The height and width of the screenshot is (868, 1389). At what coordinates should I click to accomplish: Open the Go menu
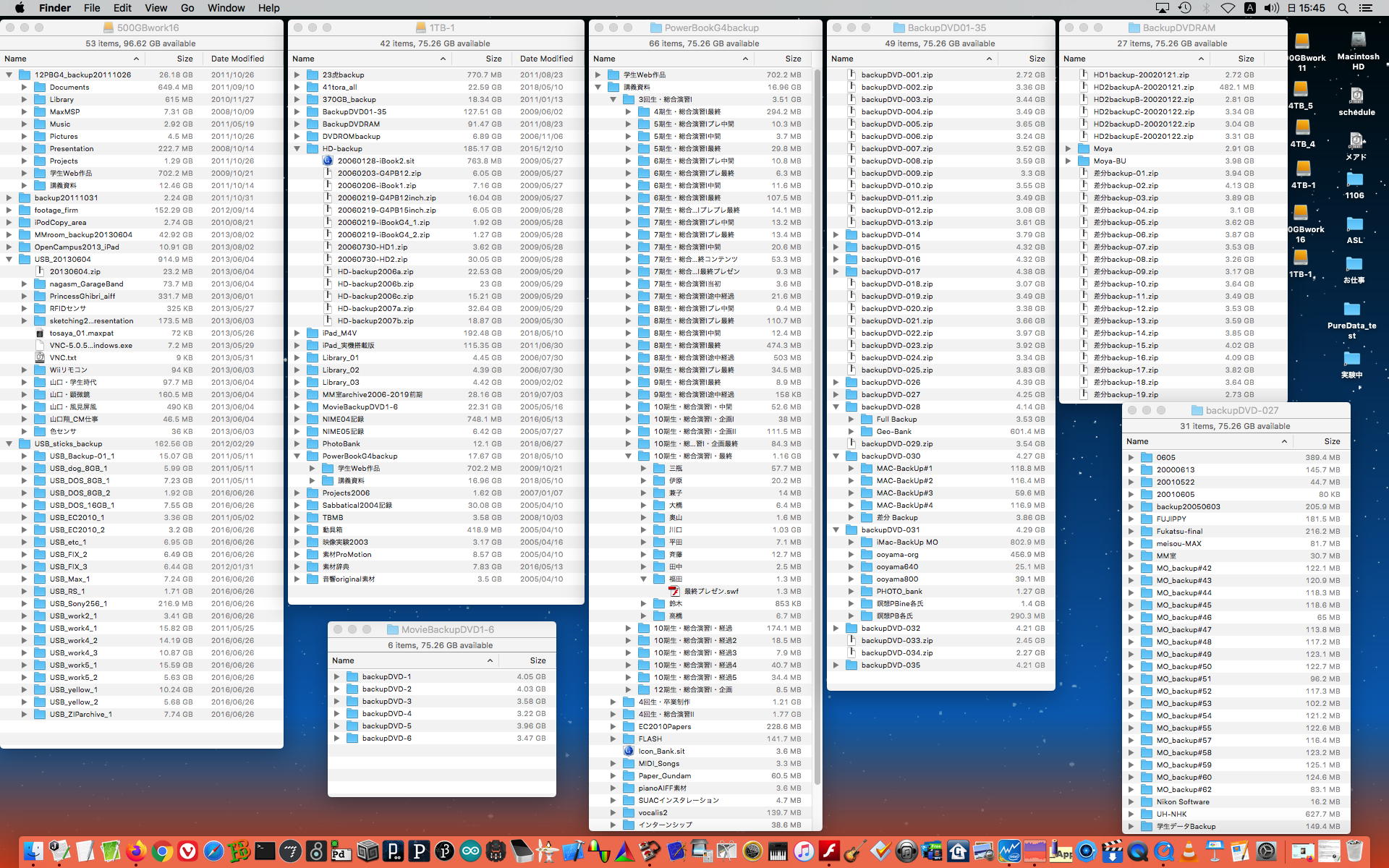(187, 8)
